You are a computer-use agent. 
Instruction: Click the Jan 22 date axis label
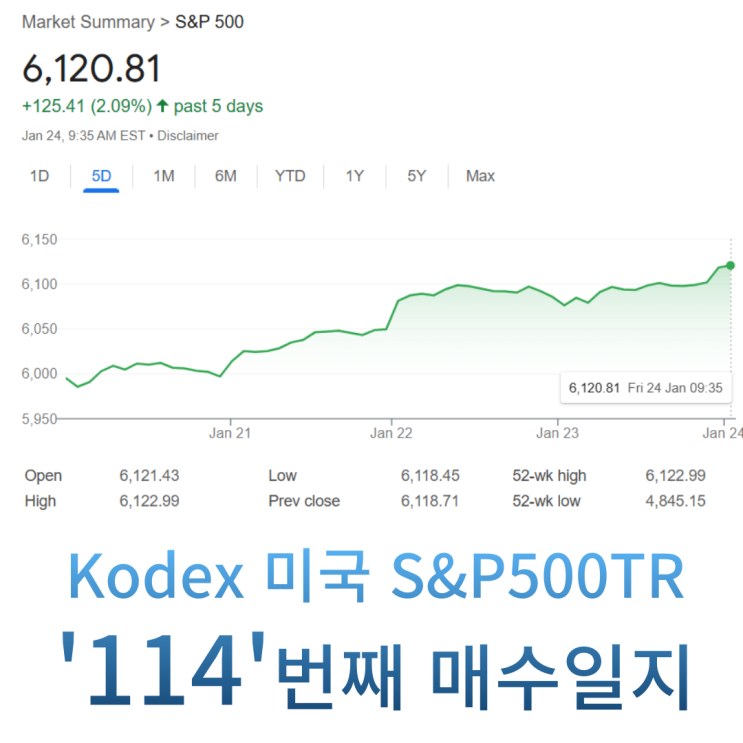(x=391, y=433)
